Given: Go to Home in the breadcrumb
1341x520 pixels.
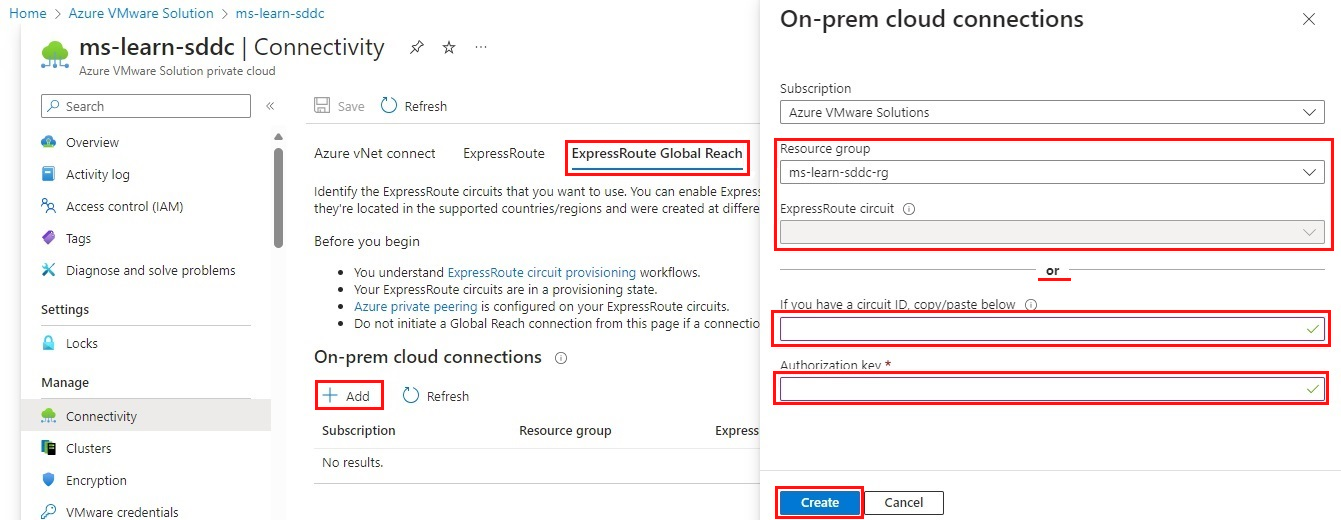Looking at the screenshot, I should tap(28, 13).
